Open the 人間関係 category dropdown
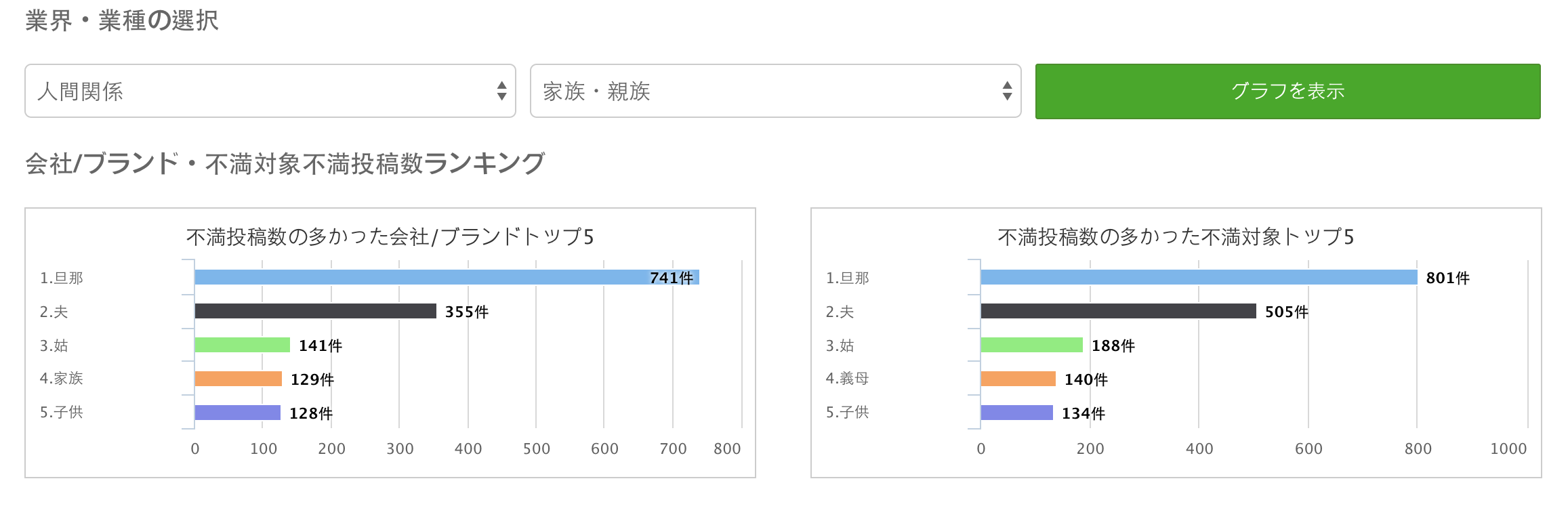Image resolution: width=1568 pixels, height=523 pixels. (270, 91)
